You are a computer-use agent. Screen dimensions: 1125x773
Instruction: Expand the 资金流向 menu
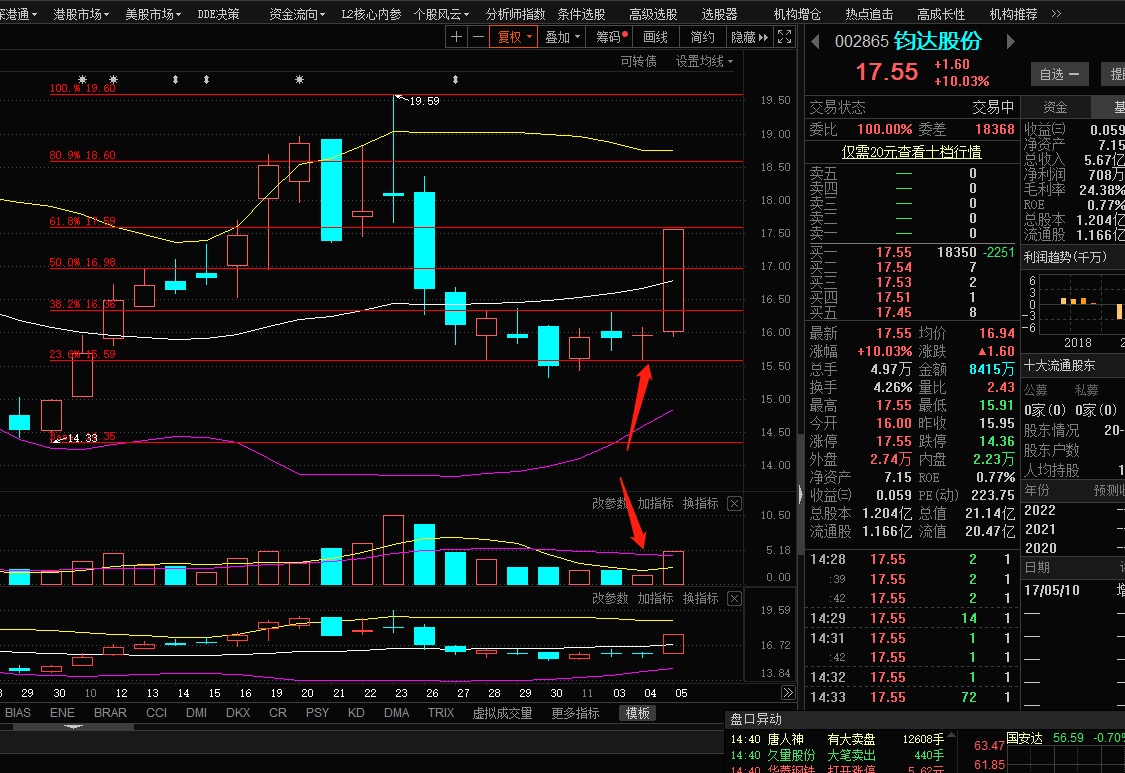click(x=297, y=14)
